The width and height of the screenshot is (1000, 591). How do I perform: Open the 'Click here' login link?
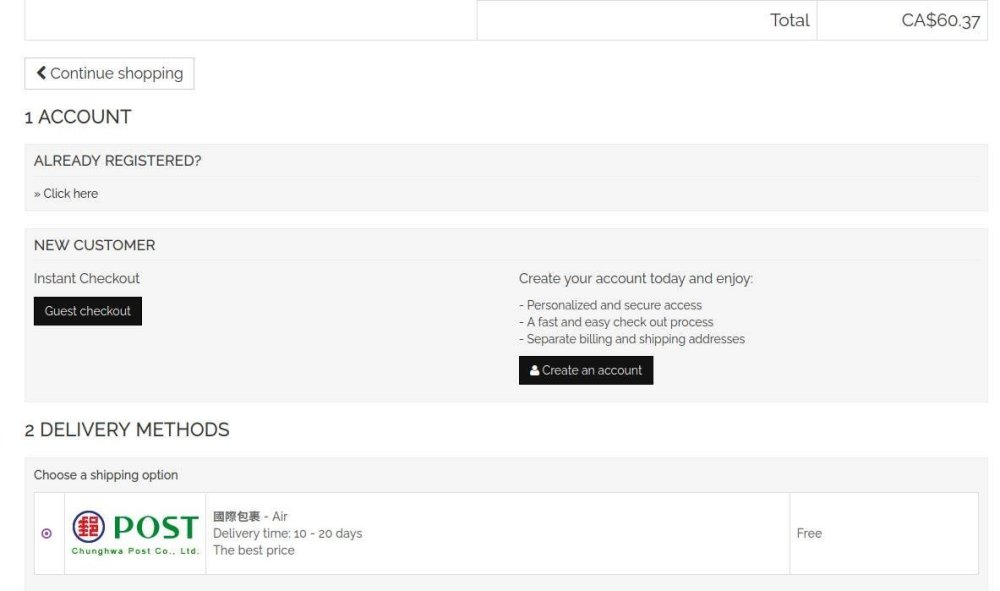point(70,194)
